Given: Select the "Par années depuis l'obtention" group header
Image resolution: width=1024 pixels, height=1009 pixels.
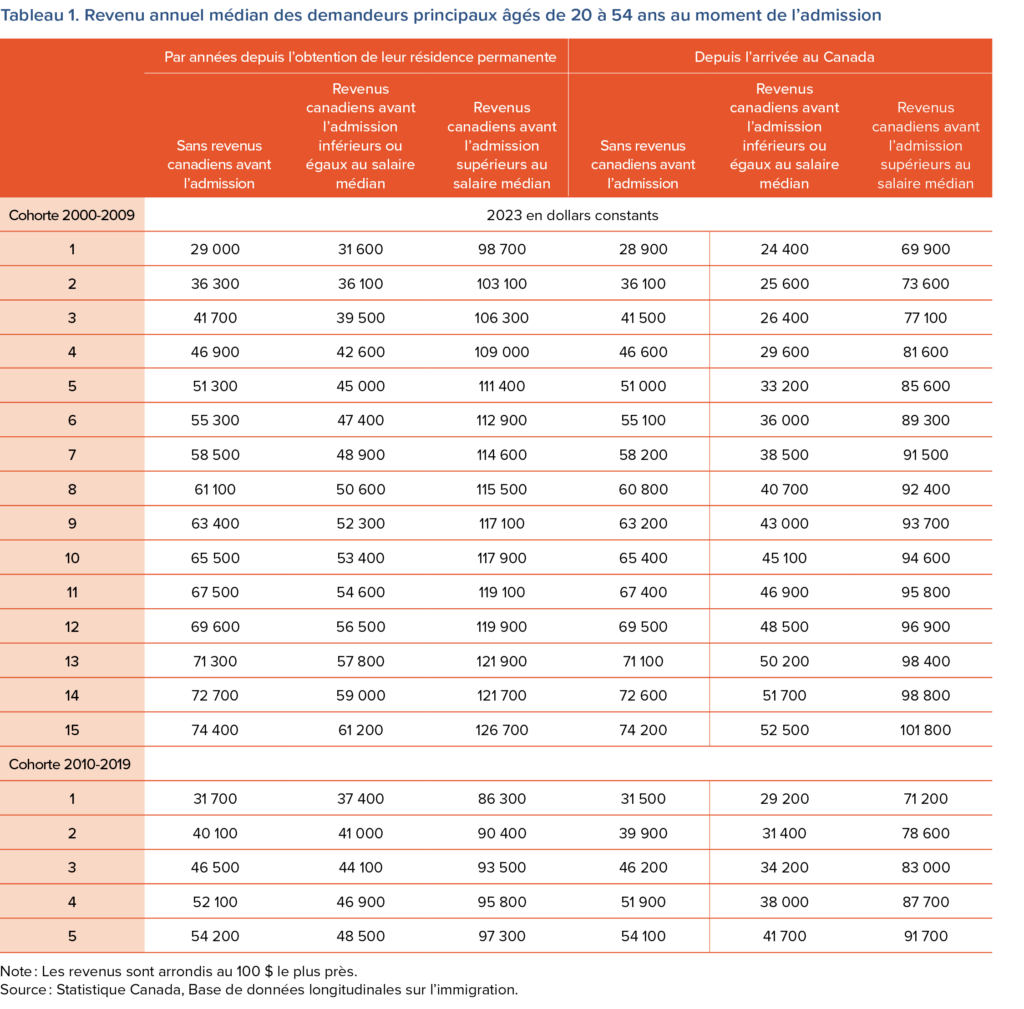Looking at the screenshot, I should pyautogui.click(x=360, y=57).
